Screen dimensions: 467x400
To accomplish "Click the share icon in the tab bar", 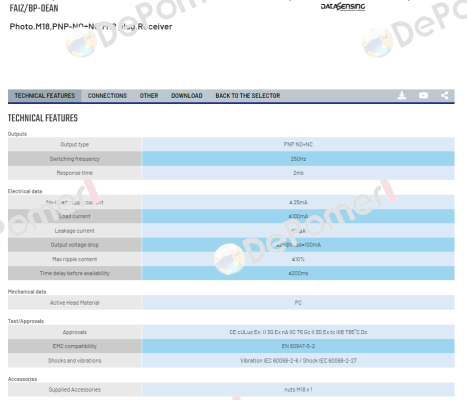I will [445, 96].
